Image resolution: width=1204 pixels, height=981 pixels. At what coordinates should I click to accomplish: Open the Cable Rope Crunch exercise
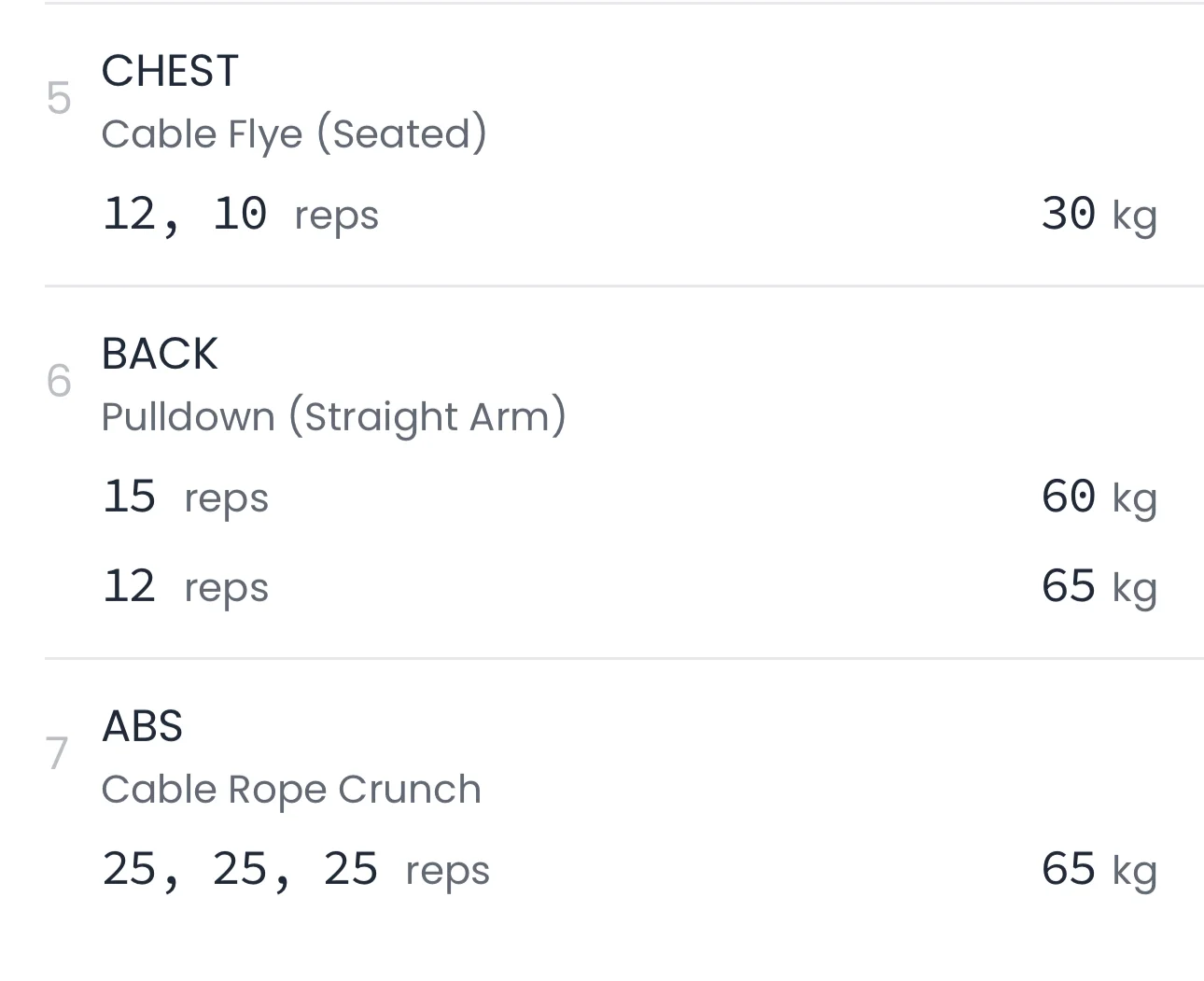click(290, 790)
